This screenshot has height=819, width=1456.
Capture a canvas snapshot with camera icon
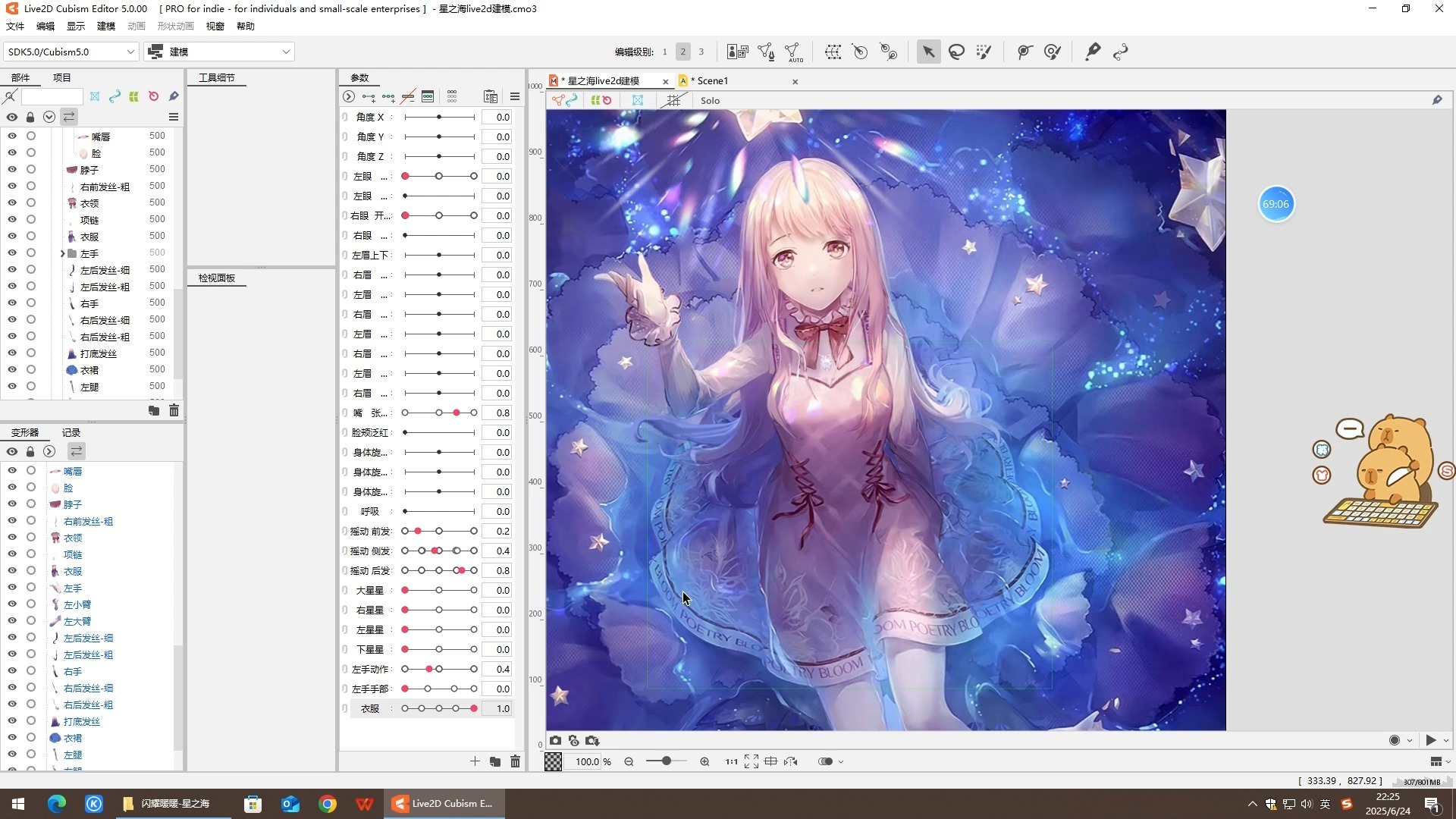556,741
